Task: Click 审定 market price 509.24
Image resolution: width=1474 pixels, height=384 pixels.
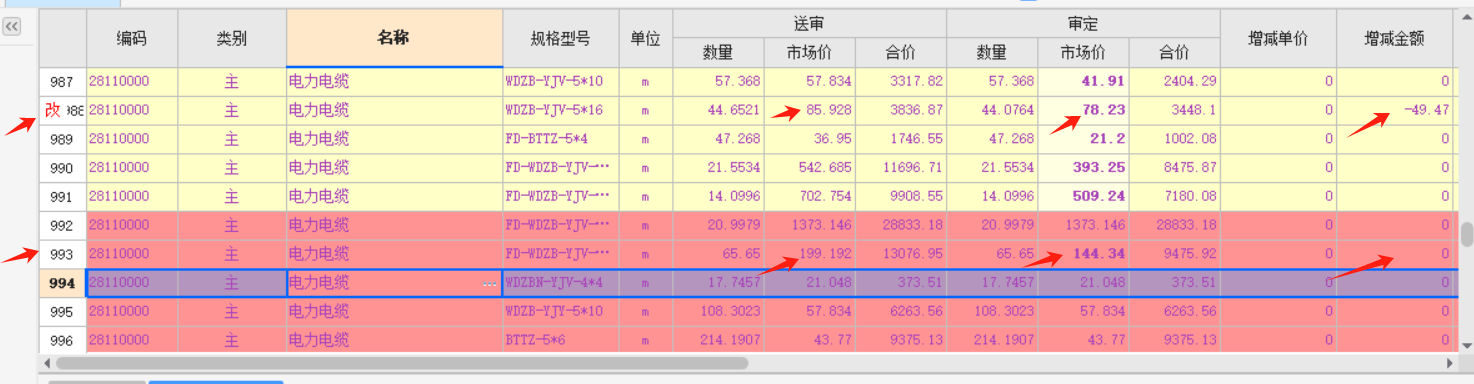Action: tap(1083, 196)
